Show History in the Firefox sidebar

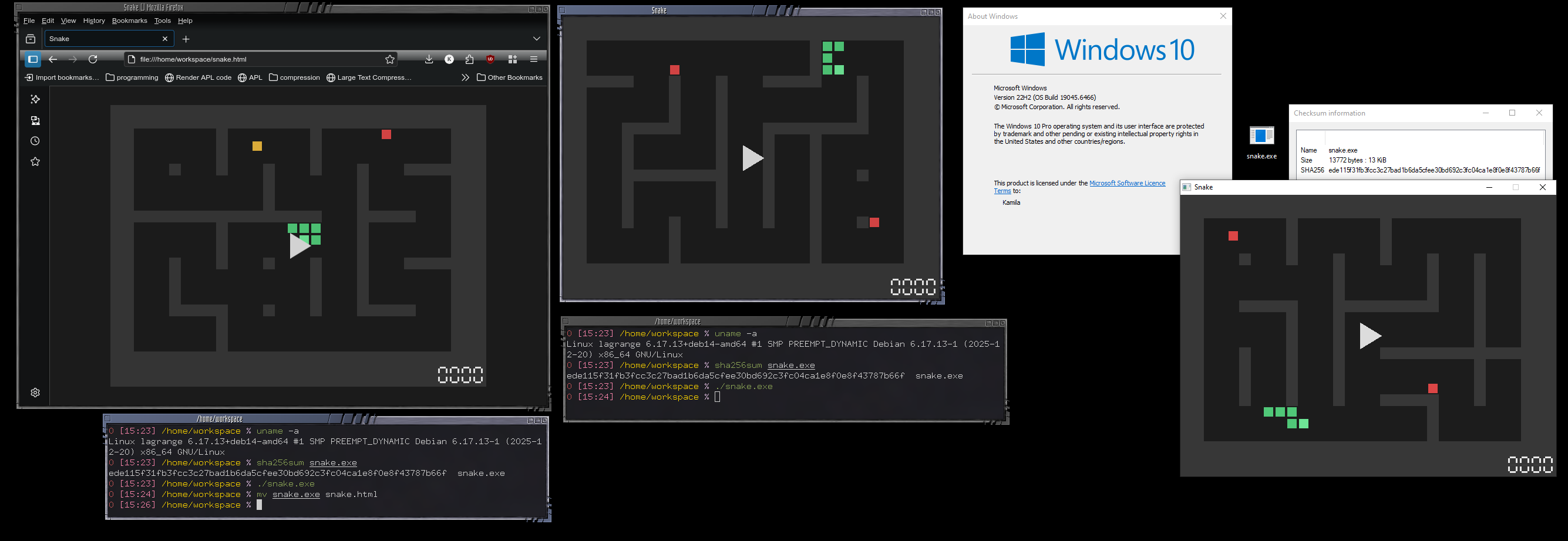tap(35, 140)
